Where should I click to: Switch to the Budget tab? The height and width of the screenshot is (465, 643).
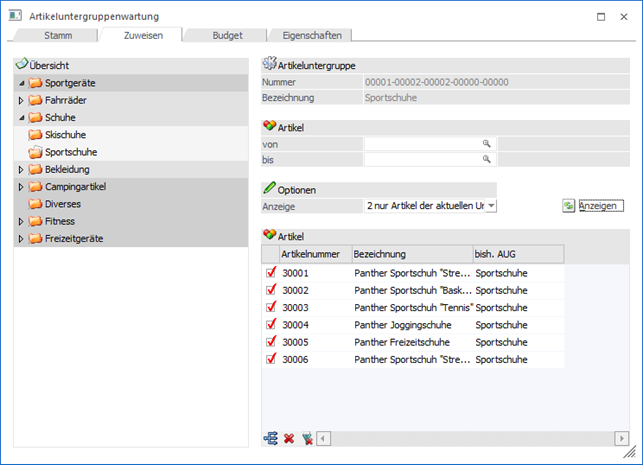pyautogui.click(x=226, y=35)
